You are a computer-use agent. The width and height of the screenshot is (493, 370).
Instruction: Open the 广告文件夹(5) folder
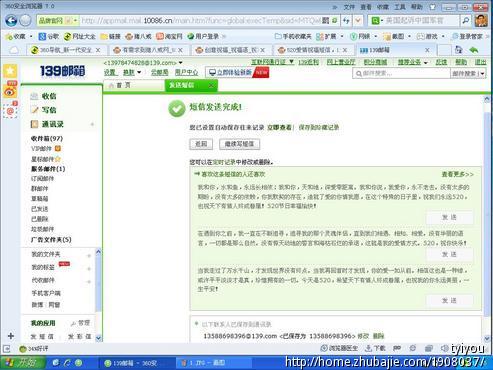(51, 240)
